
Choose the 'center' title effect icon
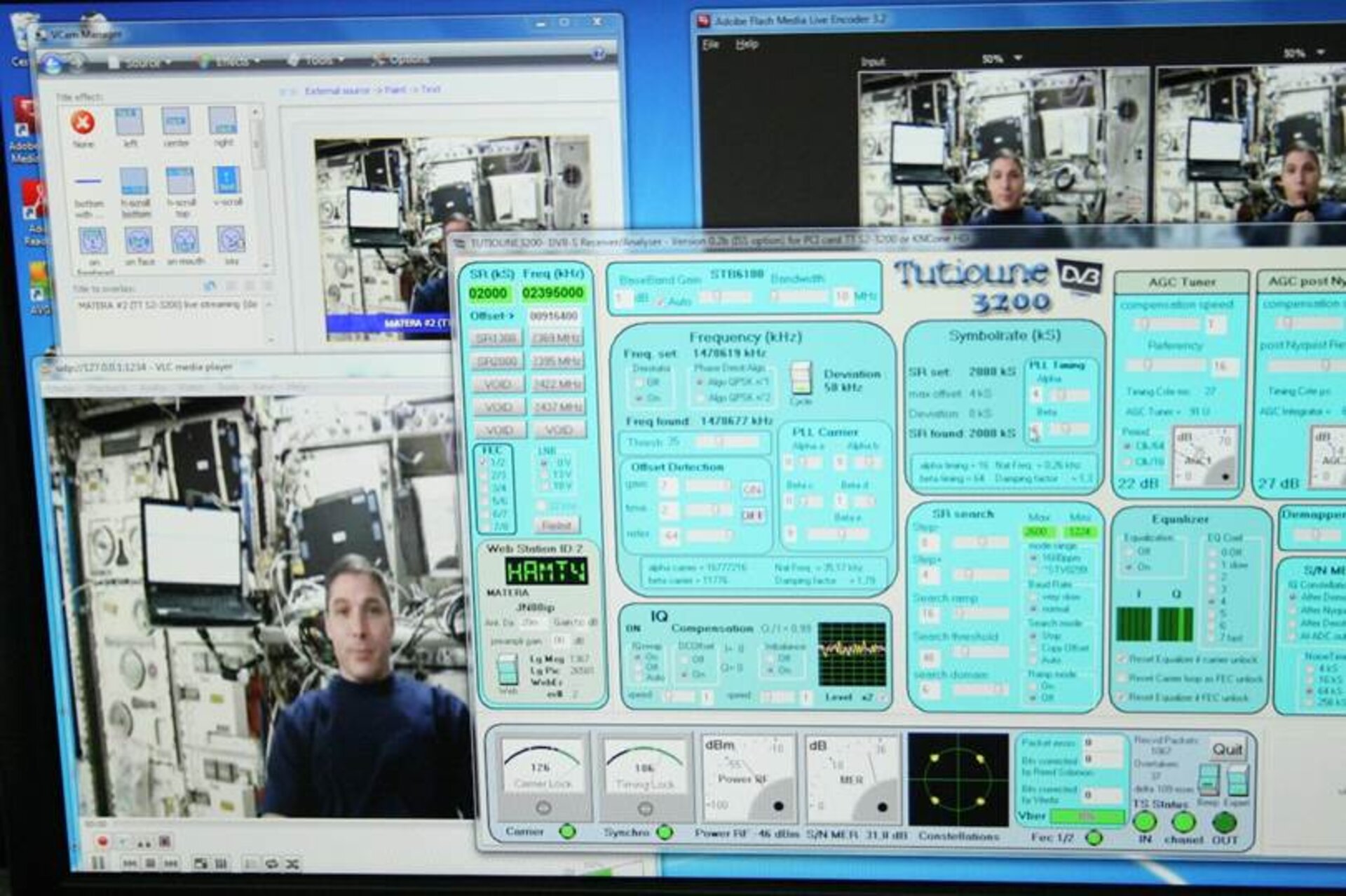tap(176, 121)
